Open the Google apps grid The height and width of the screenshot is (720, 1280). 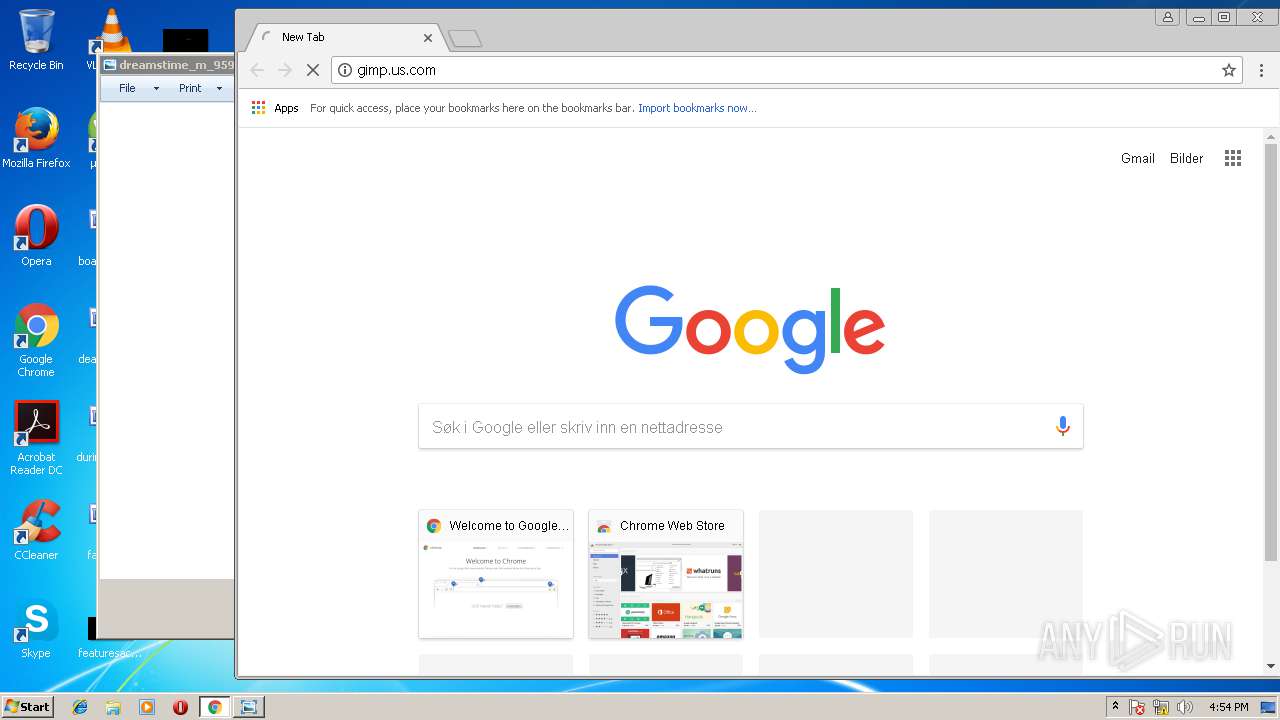1233,158
